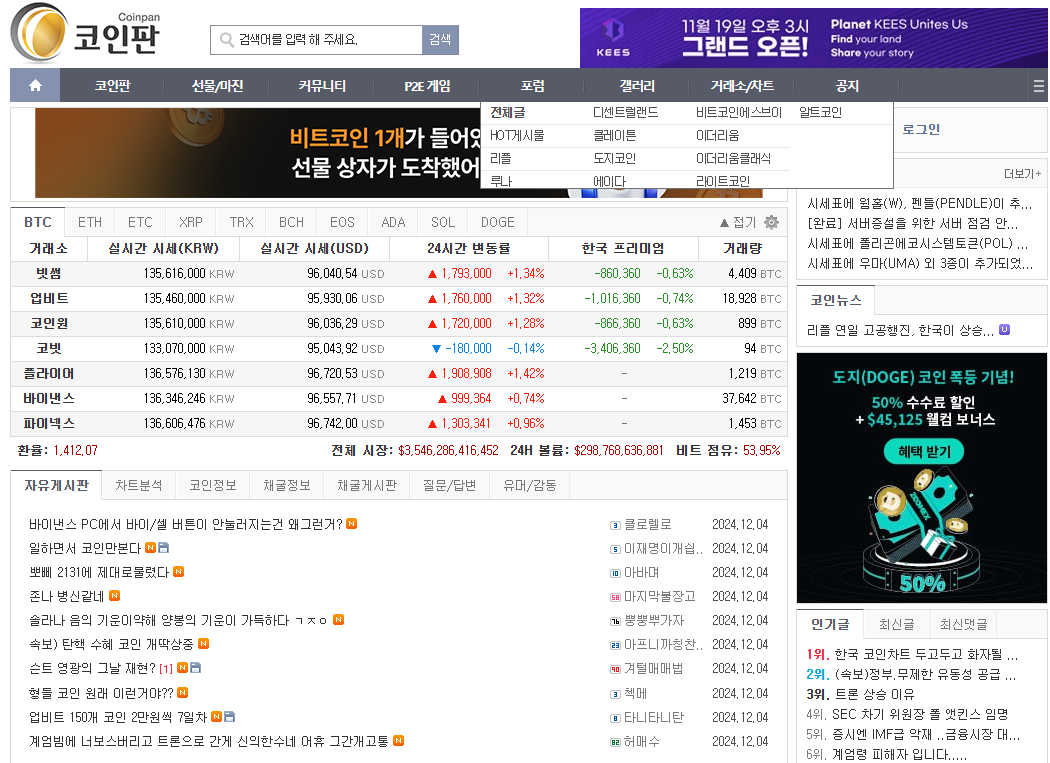Switch to the BCH price tab
Screen dimensions: 1050x763
[291, 222]
